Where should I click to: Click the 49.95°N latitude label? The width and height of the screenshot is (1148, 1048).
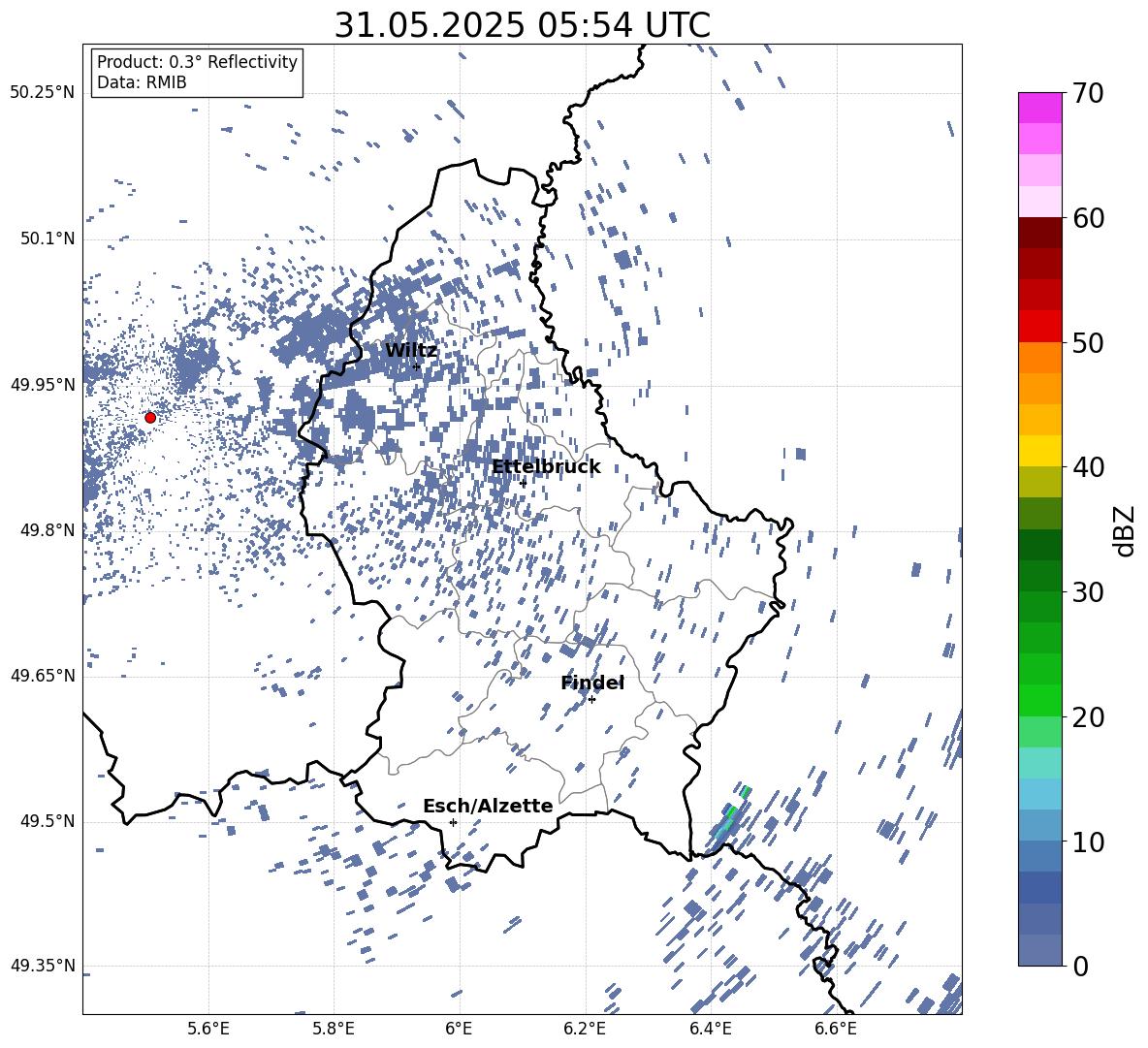coord(43,384)
